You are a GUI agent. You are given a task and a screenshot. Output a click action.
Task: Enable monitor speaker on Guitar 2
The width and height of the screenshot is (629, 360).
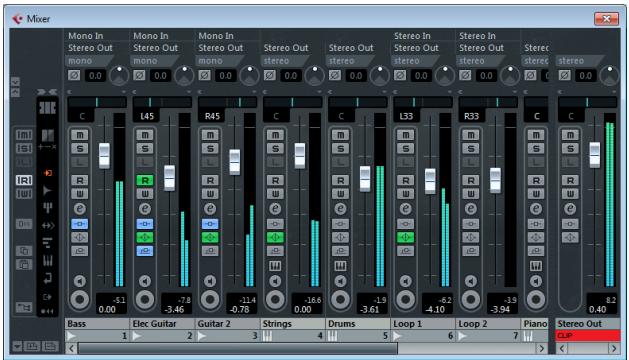tap(210, 281)
